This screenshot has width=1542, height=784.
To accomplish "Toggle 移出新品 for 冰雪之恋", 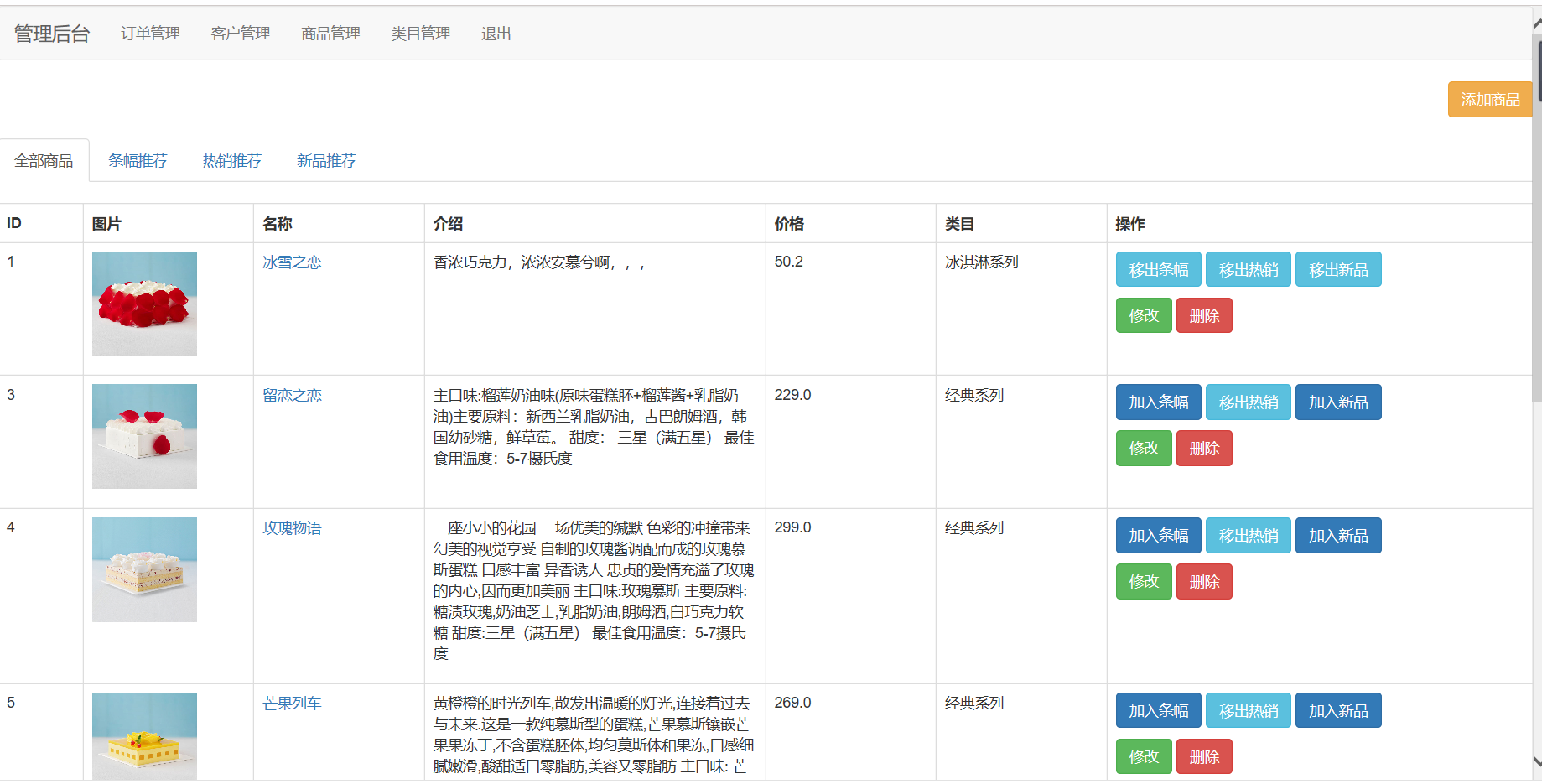I will [x=1337, y=270].
